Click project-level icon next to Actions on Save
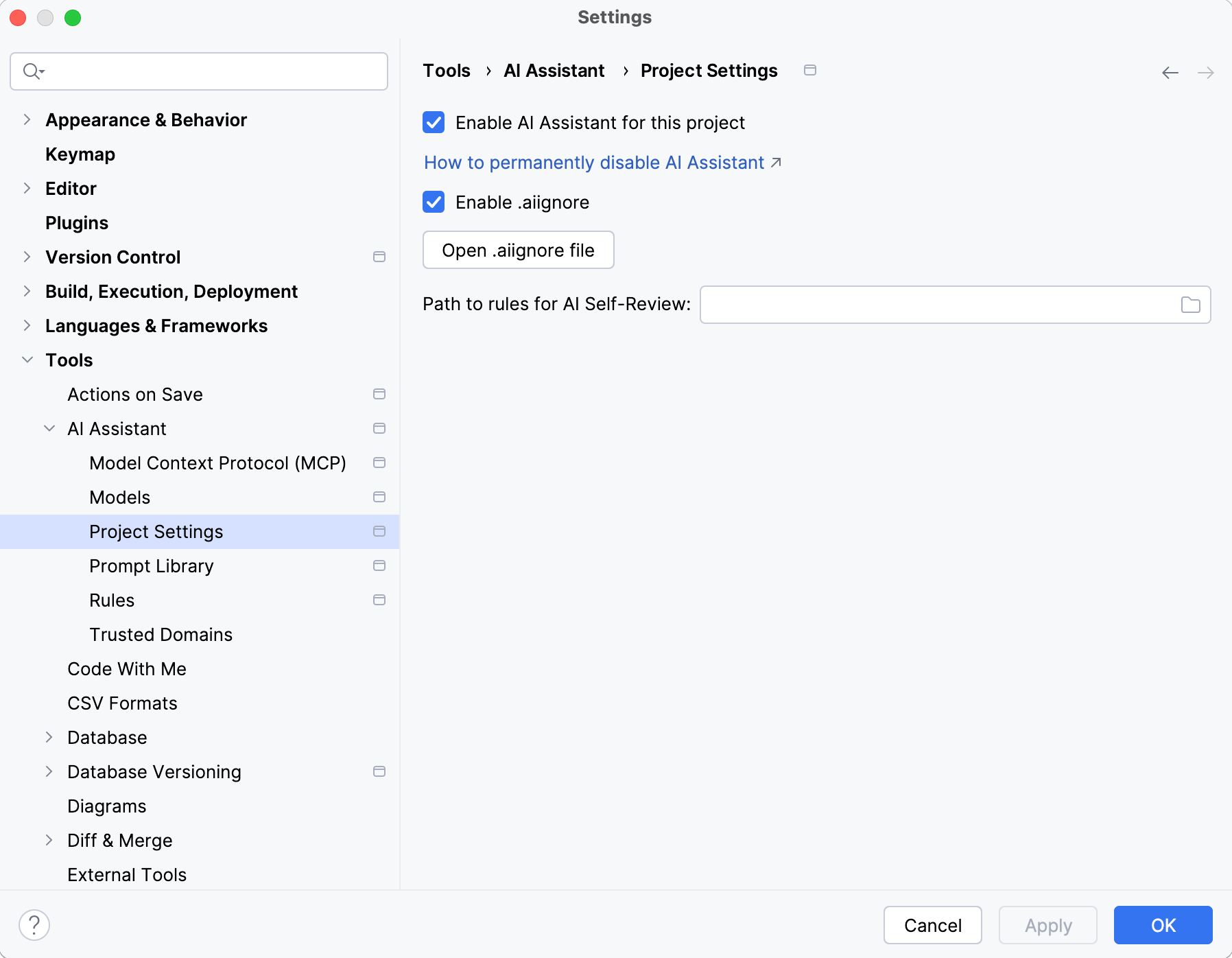Viewport: 1232px width, 958px height. [379, 394]
